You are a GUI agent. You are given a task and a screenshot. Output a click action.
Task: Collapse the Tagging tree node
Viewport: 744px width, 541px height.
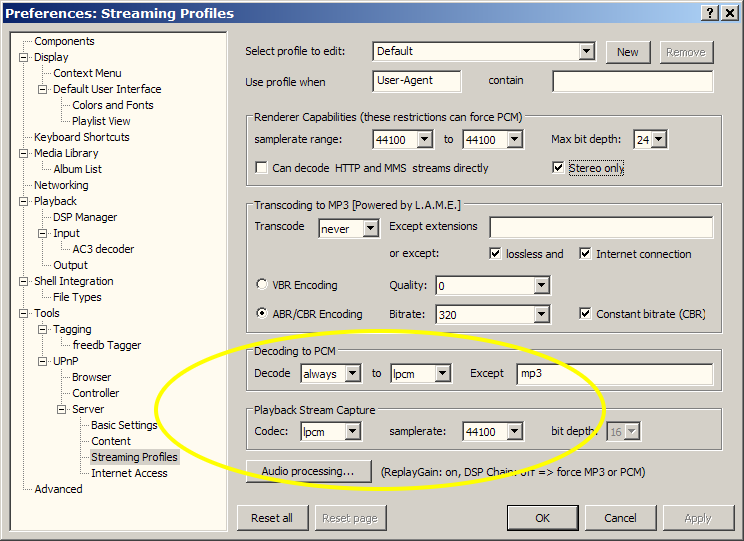(x=42, y=329)
